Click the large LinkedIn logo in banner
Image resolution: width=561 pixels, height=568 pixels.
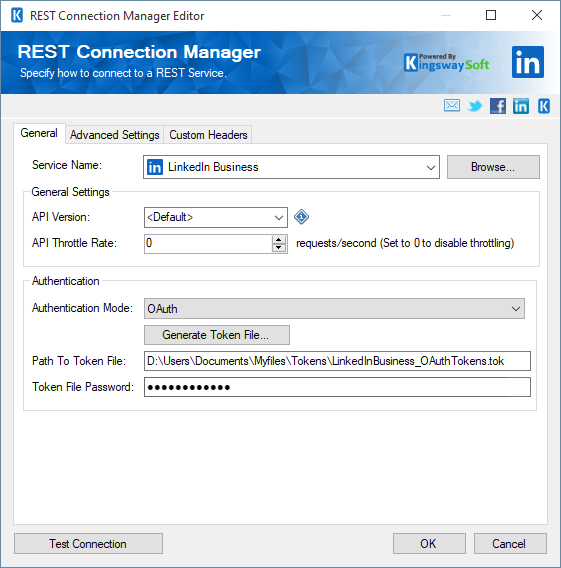pyautogui.click(x=528, y=62)
